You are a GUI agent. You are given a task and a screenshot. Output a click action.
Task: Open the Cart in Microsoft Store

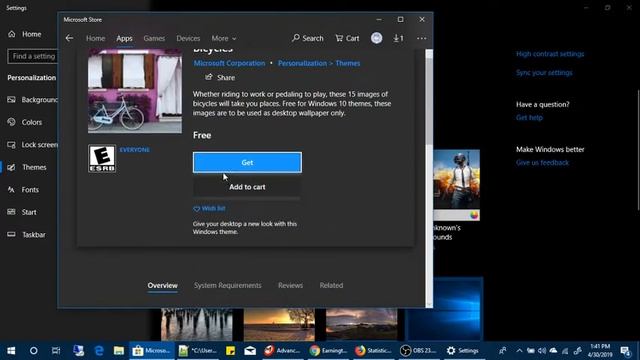347,38
